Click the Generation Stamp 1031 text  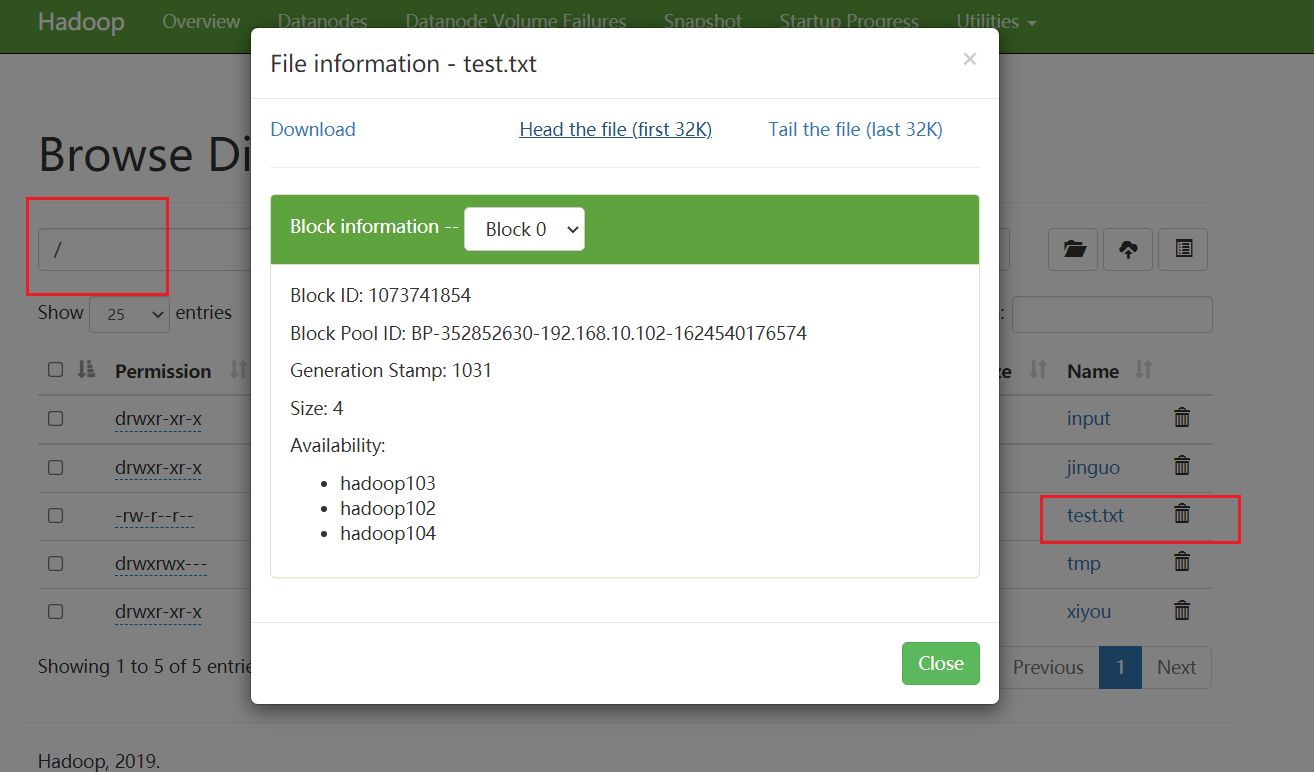391,371
